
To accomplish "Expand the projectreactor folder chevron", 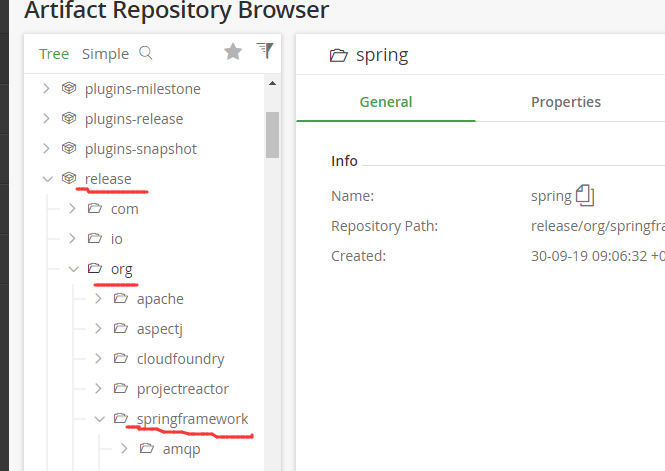I will [98, 388].
